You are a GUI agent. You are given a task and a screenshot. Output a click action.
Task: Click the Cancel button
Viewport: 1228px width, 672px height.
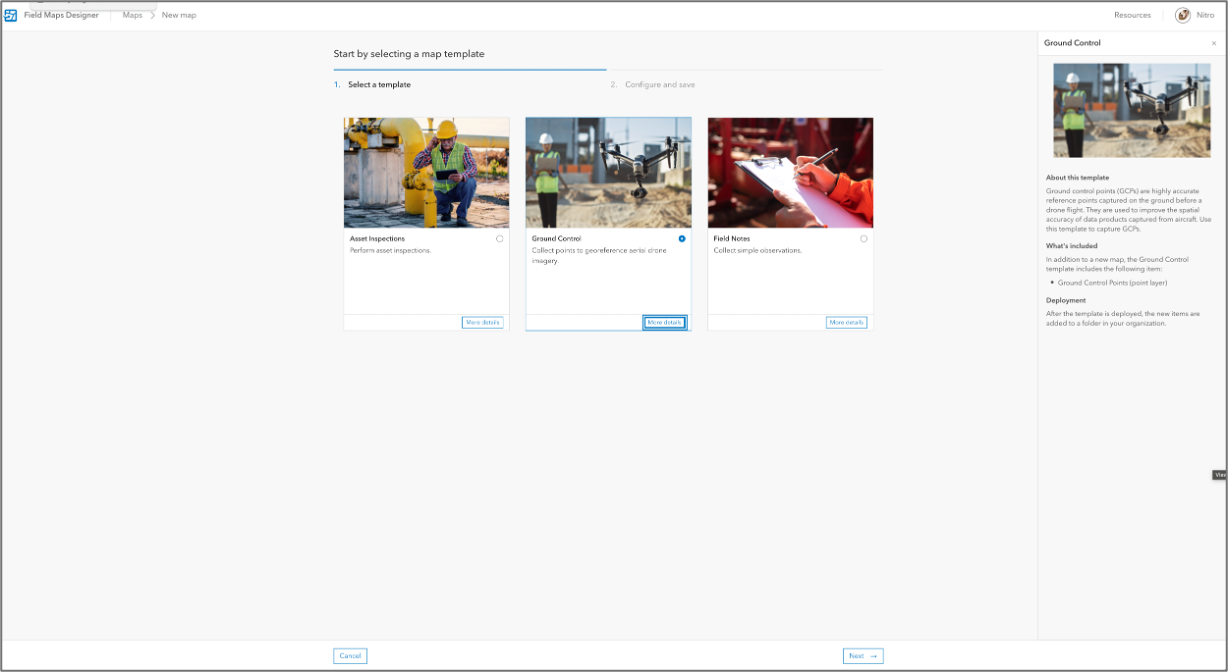349,655
